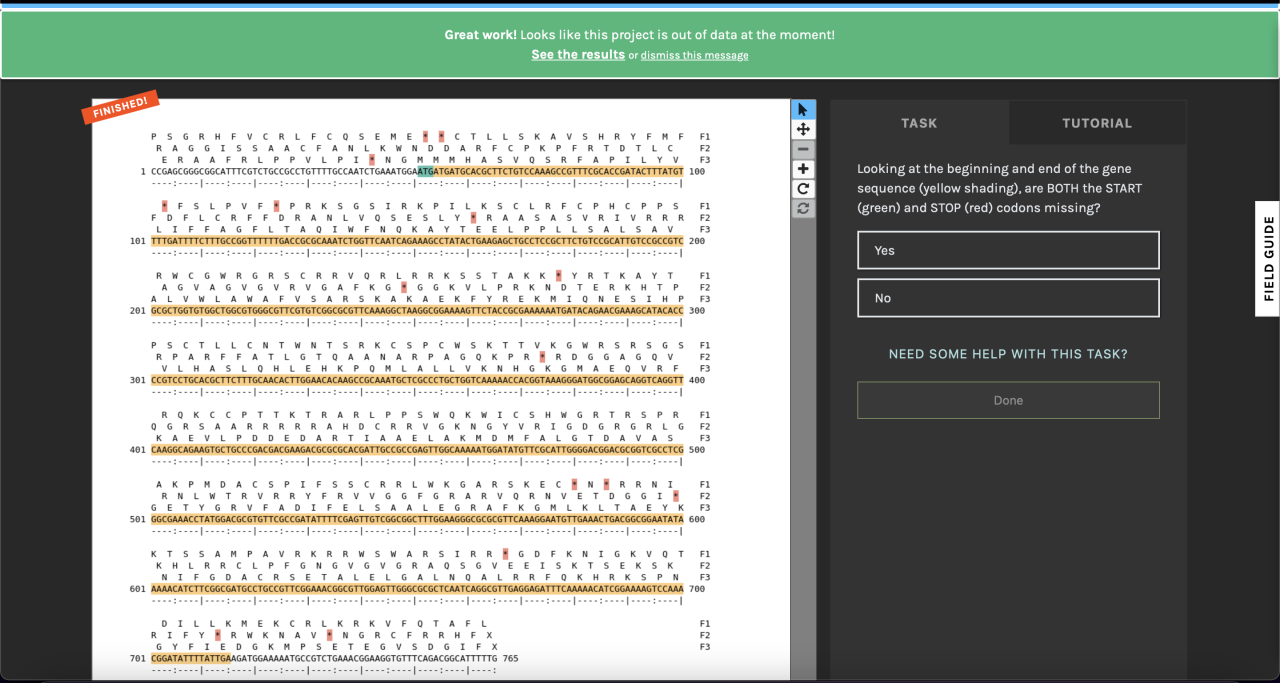Click the zoom in plus button
The image size is (1280, 683).
(803, 169)
